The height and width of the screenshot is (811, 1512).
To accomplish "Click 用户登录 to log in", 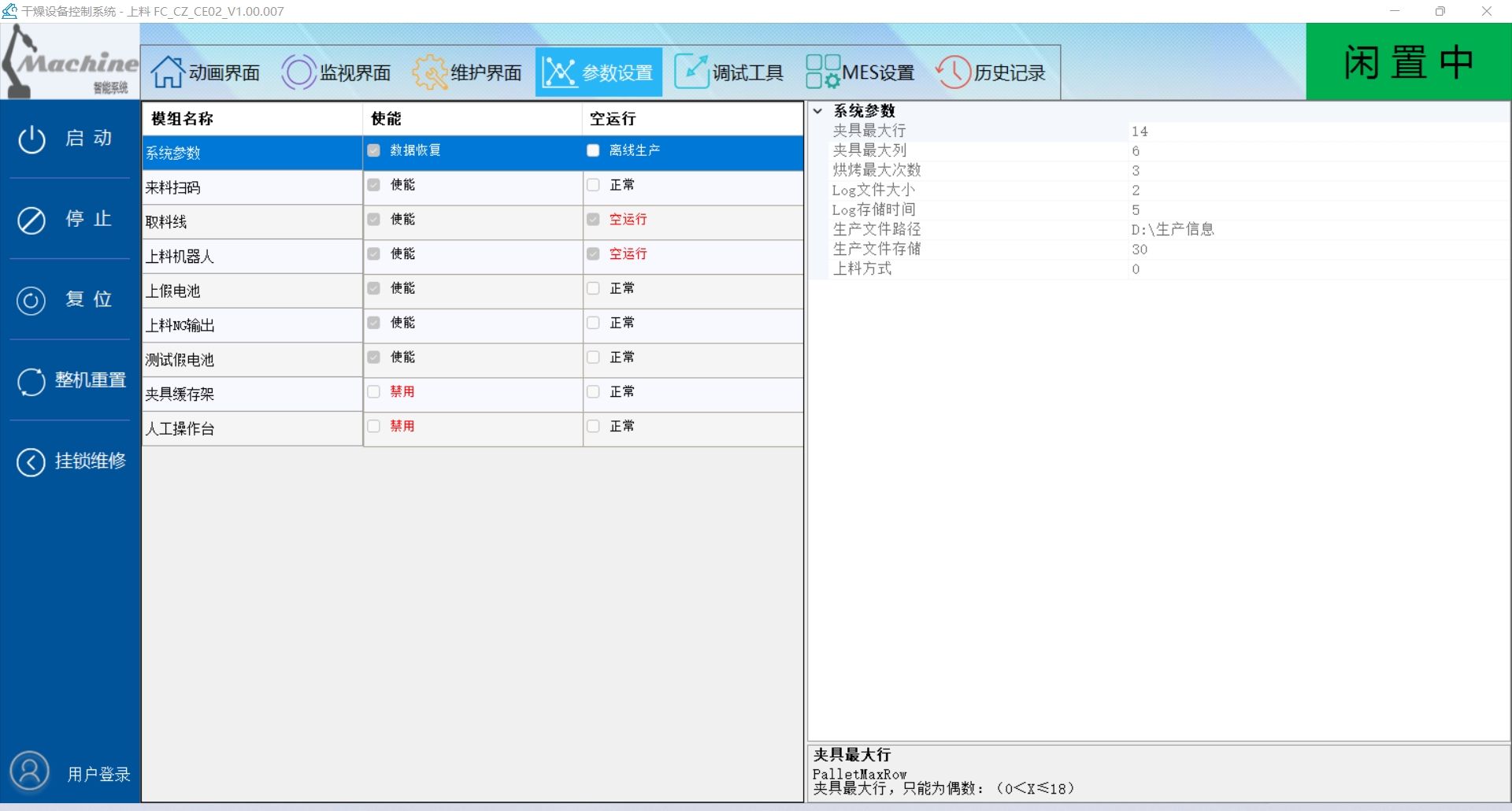I will click(98, 774).
